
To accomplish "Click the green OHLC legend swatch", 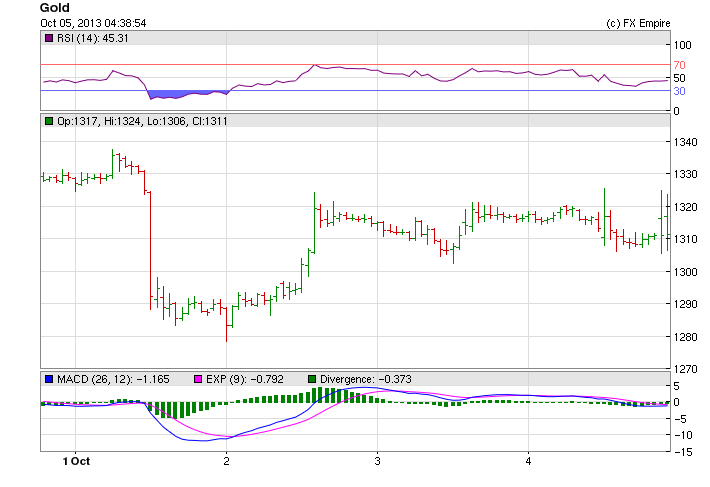I will point(49,121).
